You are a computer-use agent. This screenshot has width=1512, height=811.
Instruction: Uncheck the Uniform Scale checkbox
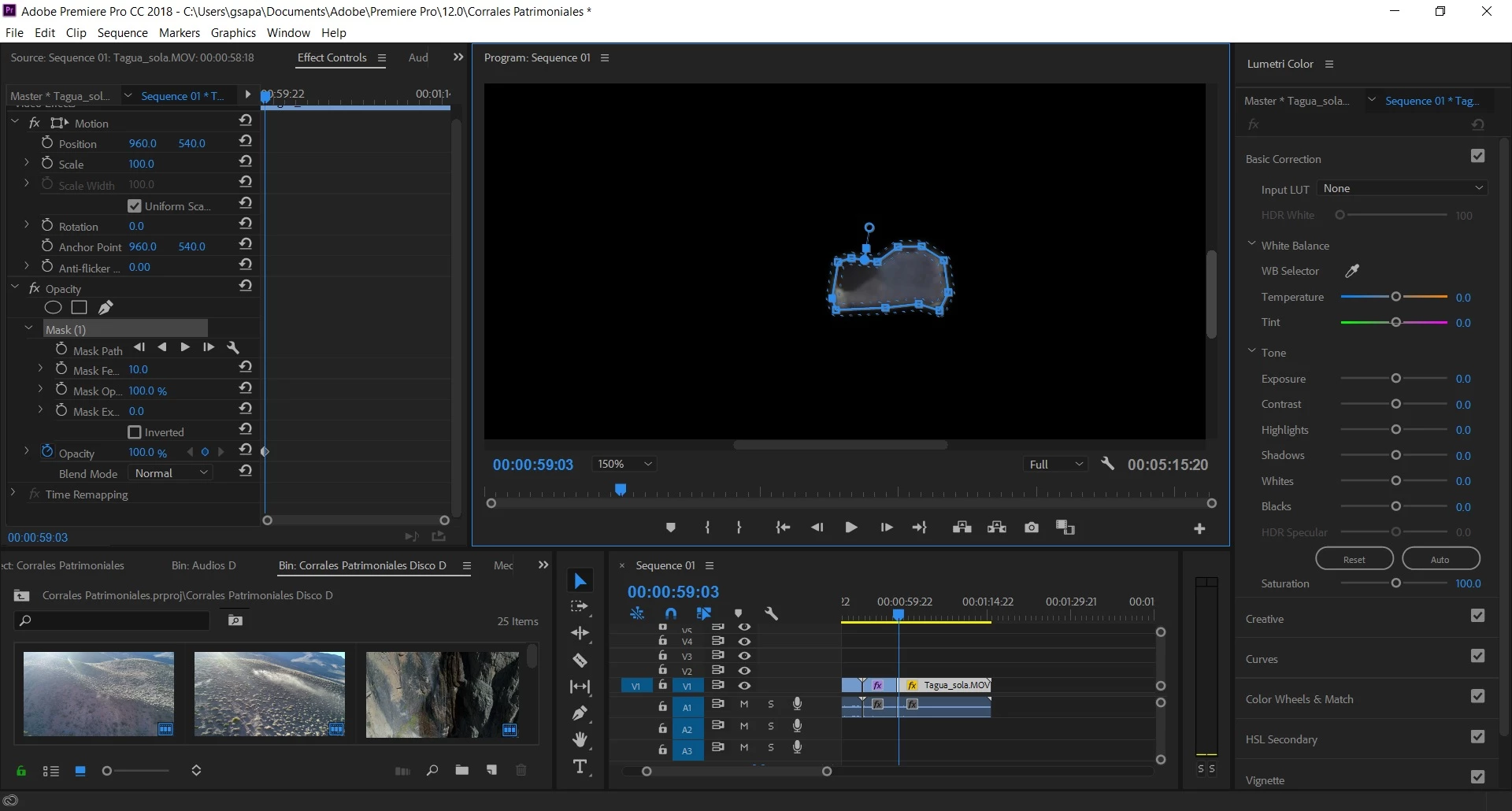click(x=135, y=206)
